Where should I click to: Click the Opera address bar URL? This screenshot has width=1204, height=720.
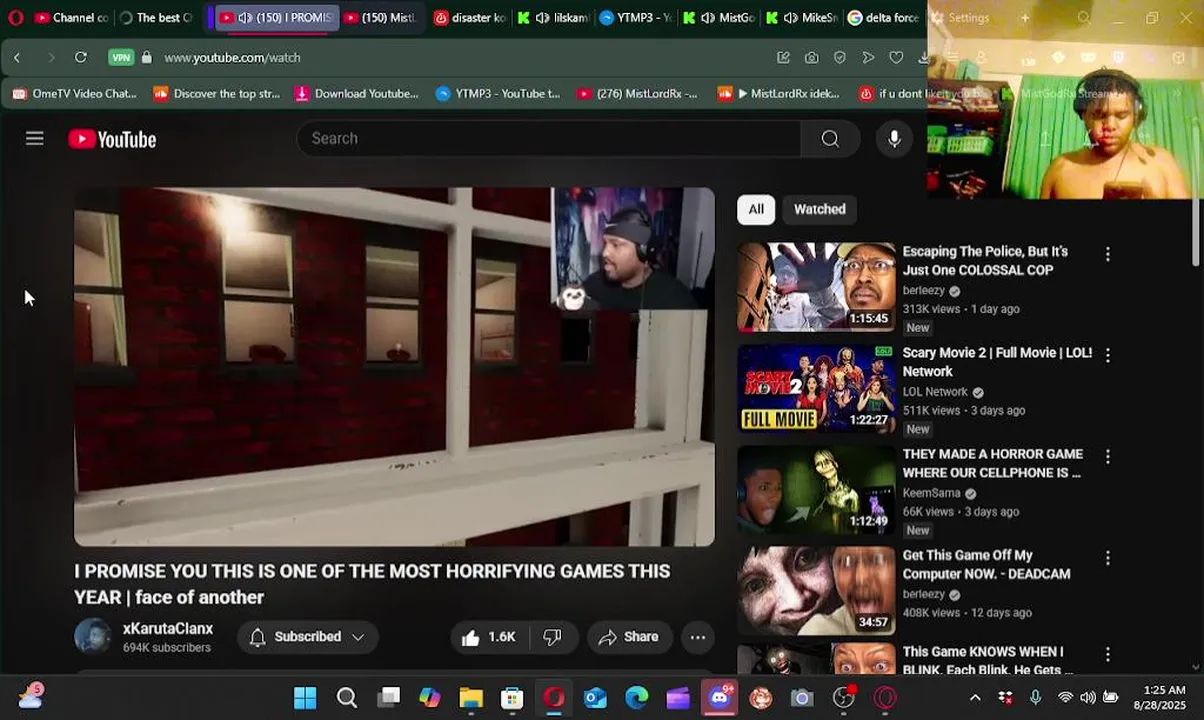coord(232,58)
